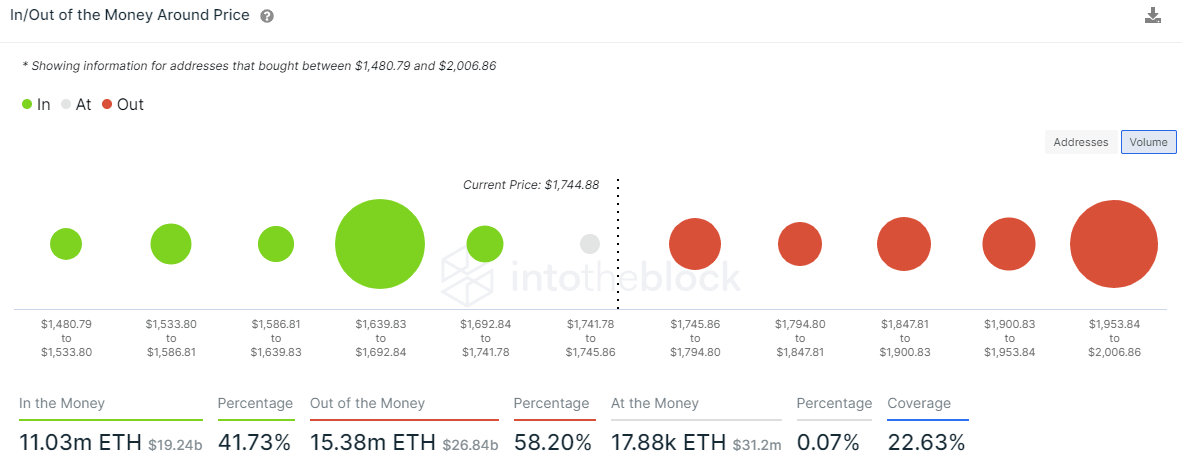
Task: Click the green bubble for $1,692.84 range
Action: click(485, 244)
